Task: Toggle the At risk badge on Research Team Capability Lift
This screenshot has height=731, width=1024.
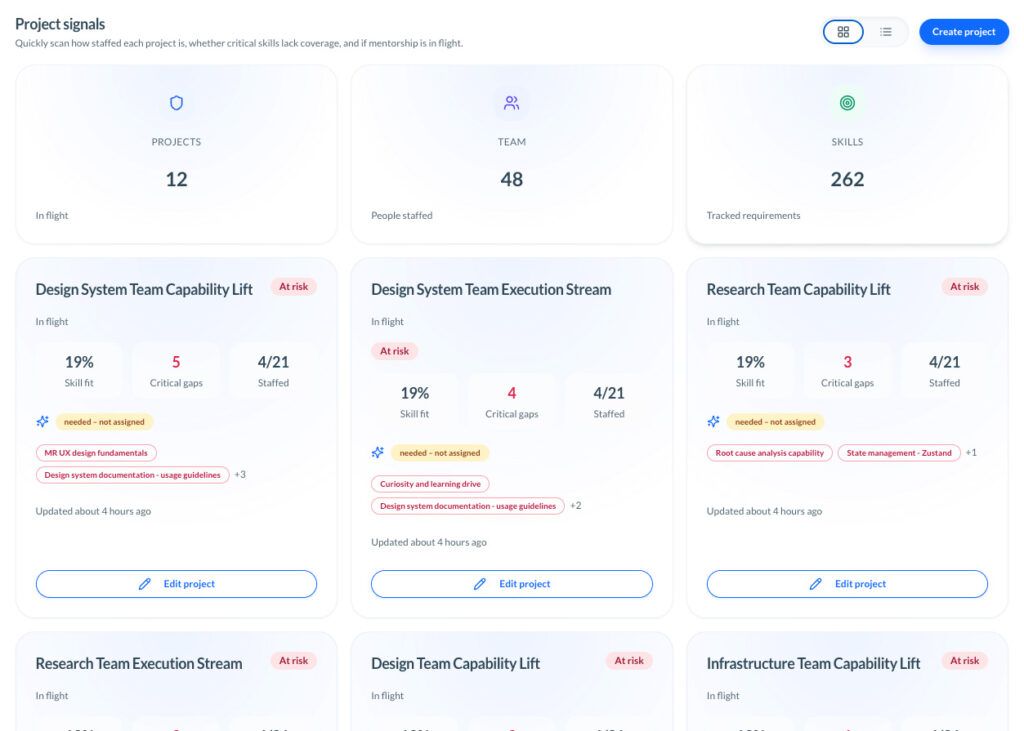Action: (965, 286)
